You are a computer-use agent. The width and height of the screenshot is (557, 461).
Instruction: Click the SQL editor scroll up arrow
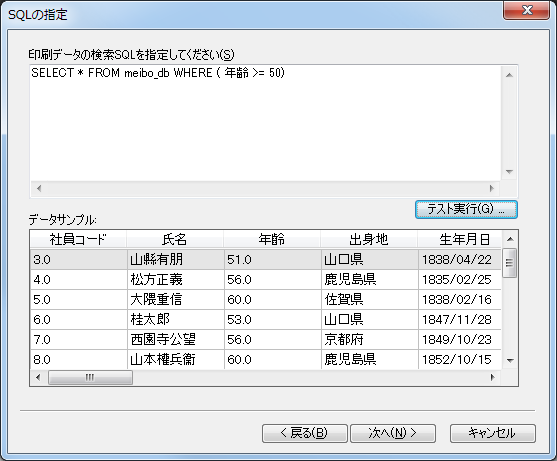coord(509,75)
